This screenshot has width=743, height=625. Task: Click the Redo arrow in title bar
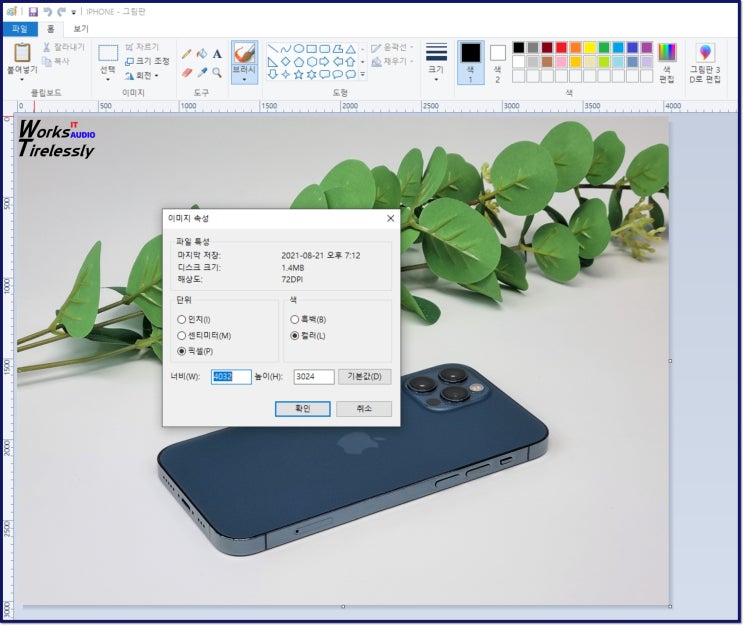[x=61, y=12]
